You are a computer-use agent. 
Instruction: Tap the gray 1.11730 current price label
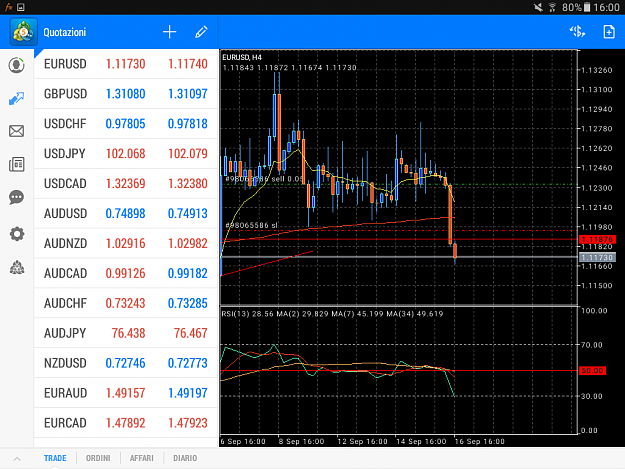click(x=597, y=257)
